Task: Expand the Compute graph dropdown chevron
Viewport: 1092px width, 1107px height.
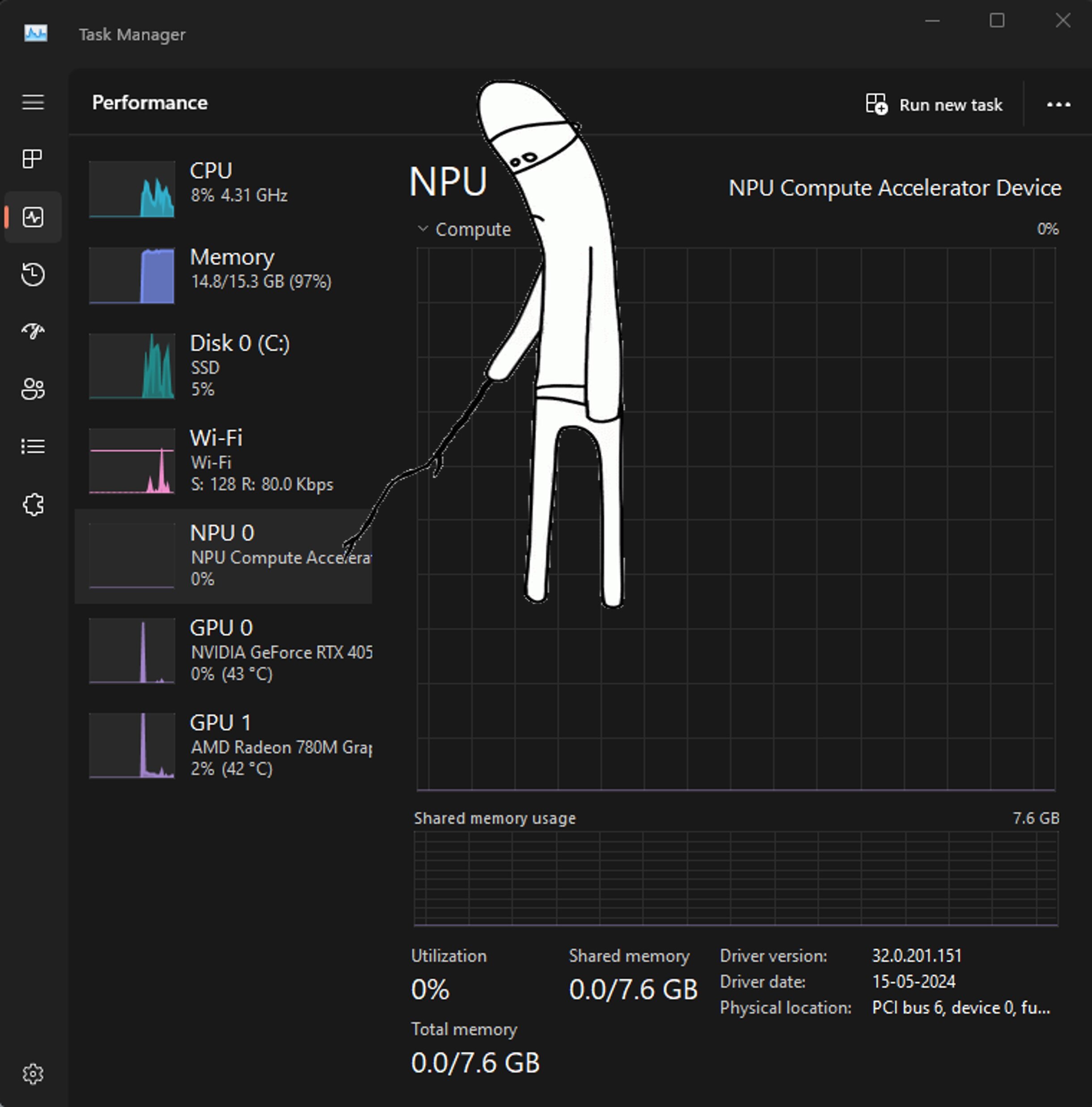Action: [x=423, y=229]
